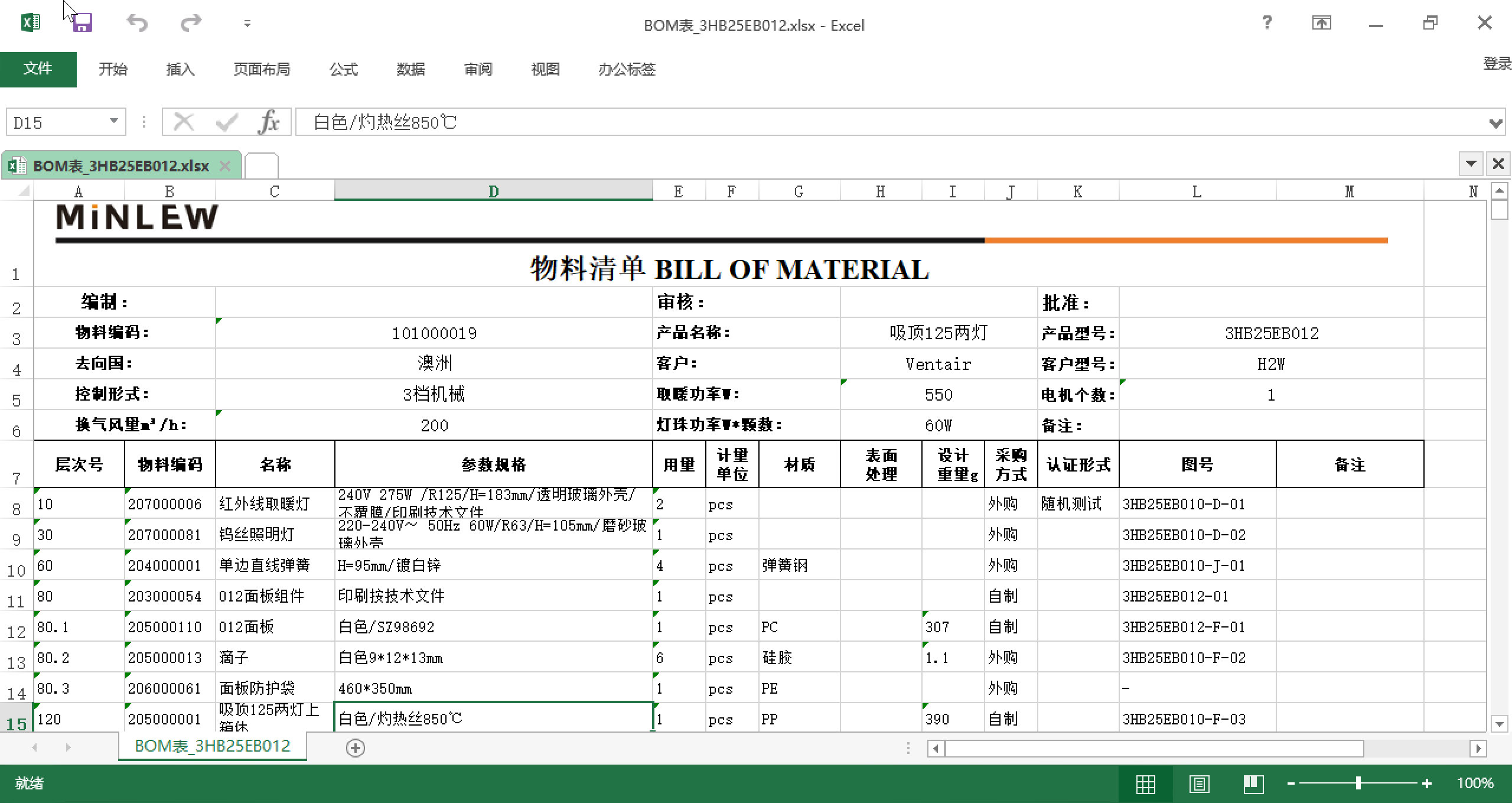Click the 登录 sign-in link
Viewport: 1512px width, 803px height.
tap(1496, 64)
